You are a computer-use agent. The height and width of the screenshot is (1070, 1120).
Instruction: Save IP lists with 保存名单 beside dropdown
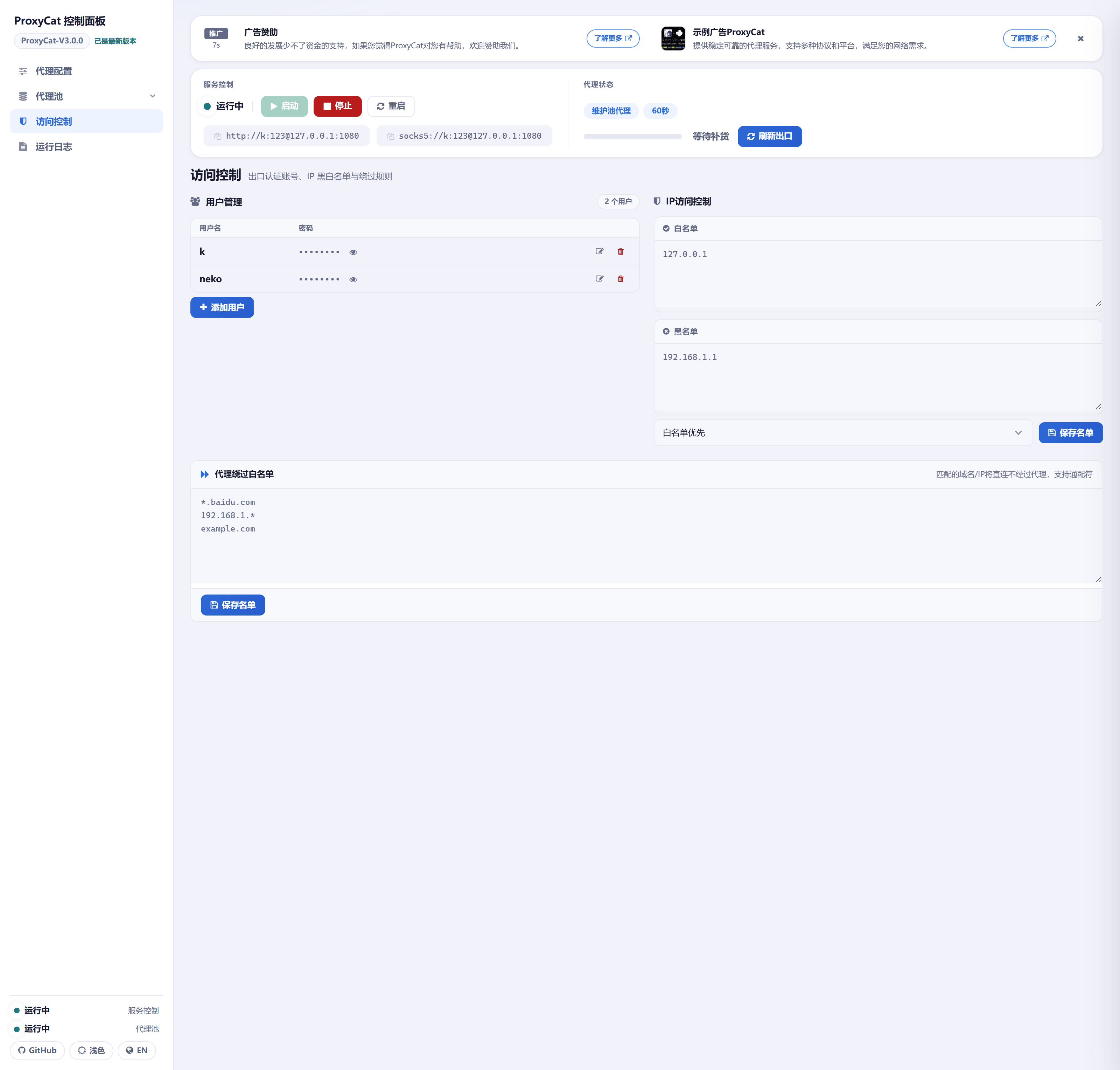pos(1070,433)
